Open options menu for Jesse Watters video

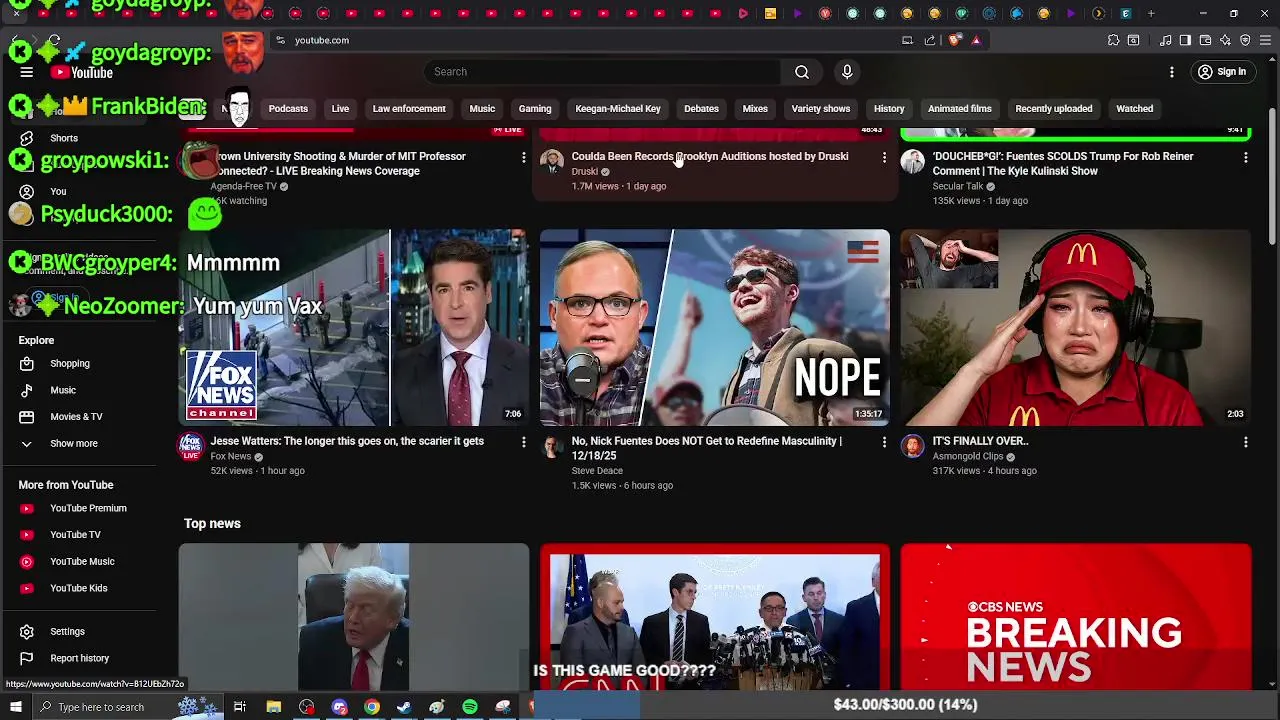523,442
